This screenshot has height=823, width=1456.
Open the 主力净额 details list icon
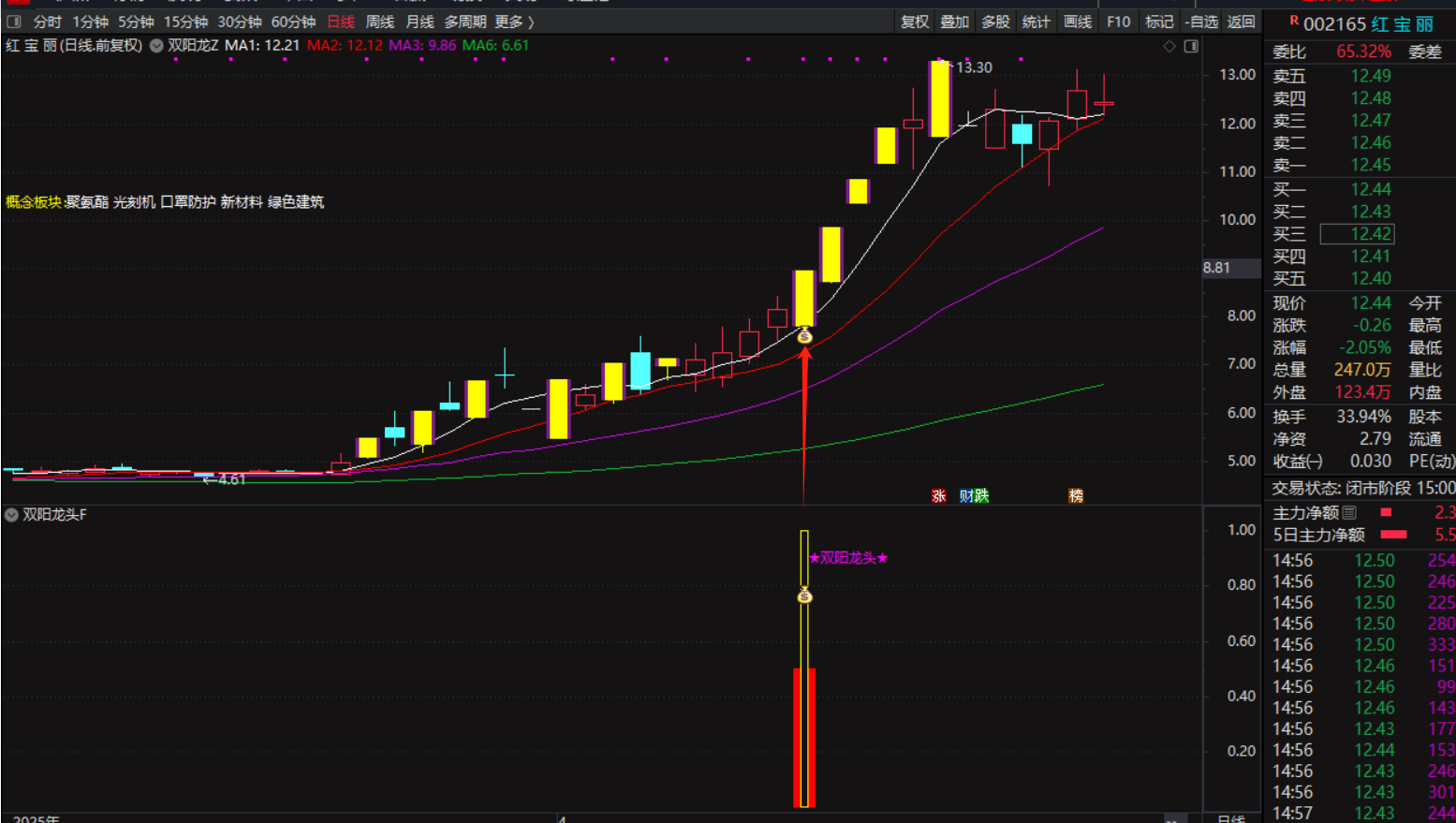[x=1349, y=513]
